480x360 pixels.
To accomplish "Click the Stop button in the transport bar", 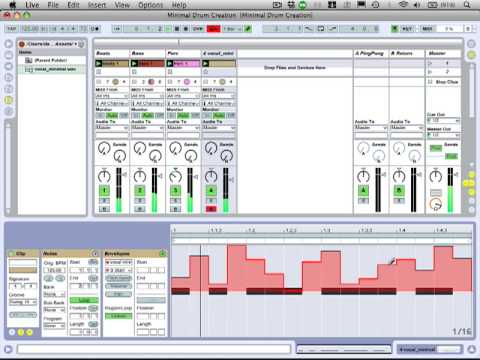I will point(177,29).
